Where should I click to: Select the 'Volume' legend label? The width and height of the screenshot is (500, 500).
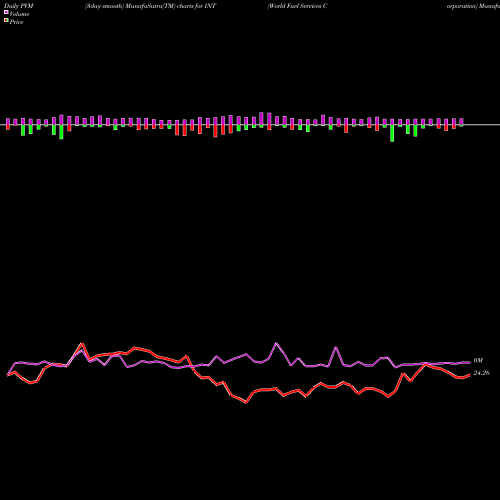[x=19, y=14]
